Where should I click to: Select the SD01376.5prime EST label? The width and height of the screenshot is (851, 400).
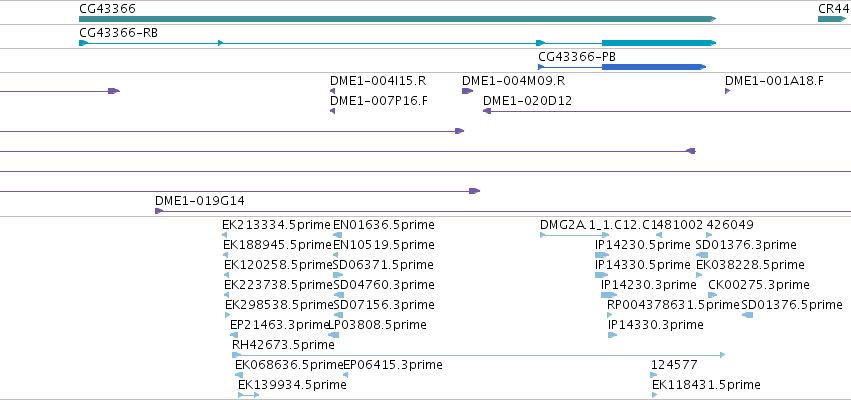click(792, 304)
